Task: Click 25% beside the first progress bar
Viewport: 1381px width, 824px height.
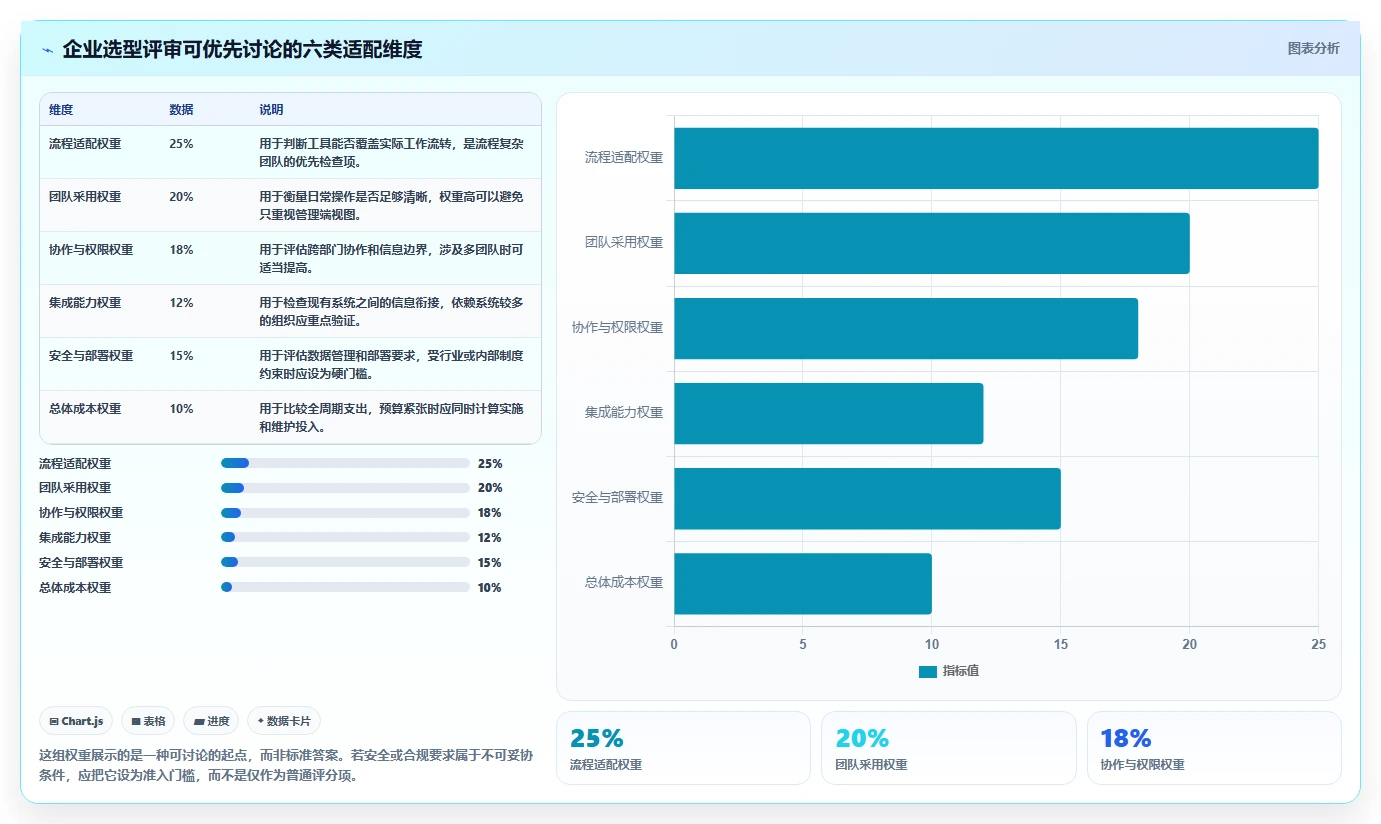Action: pyautogui.click(x=490, y=464)
